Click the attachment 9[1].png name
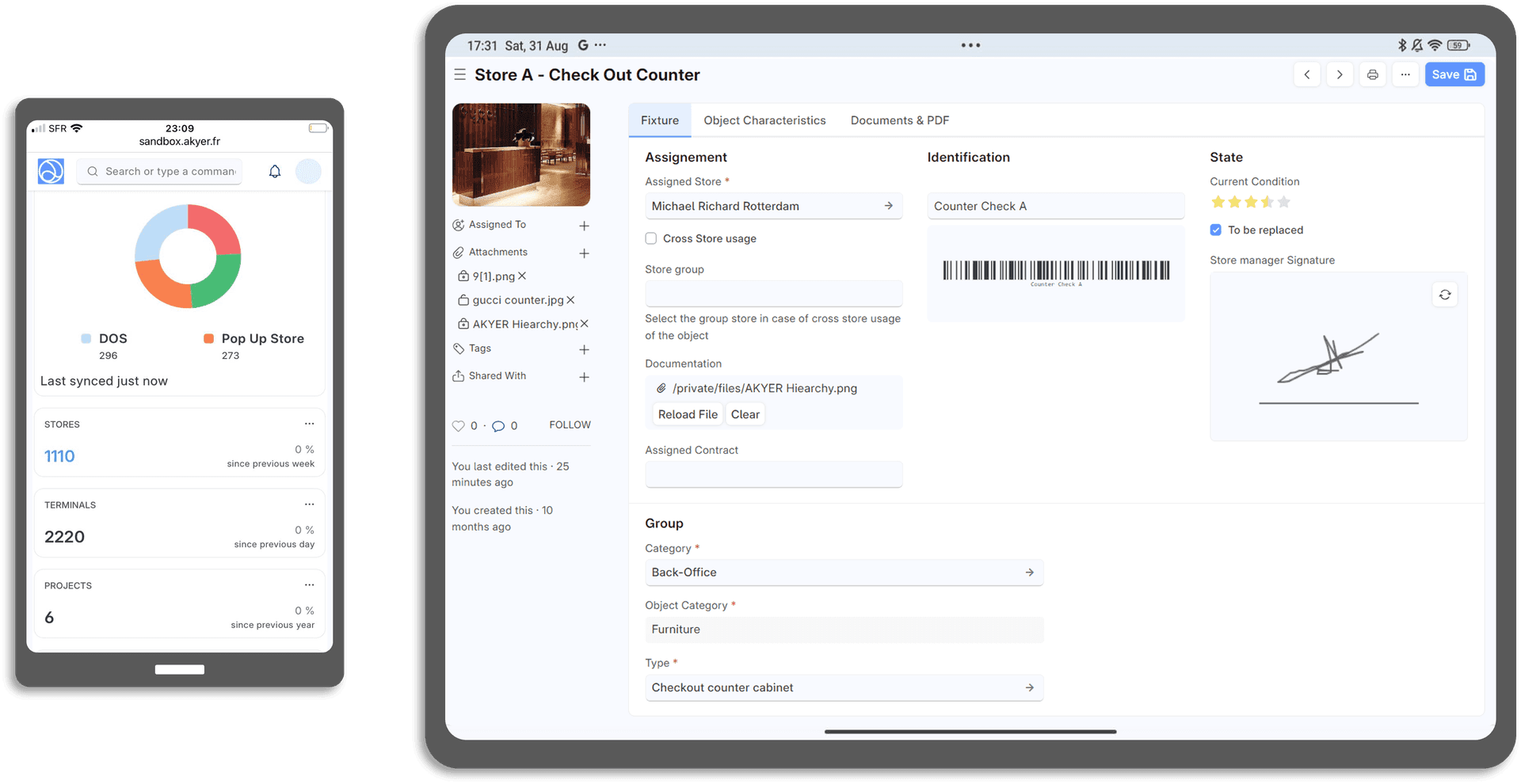This screenshot has height=784, width=1521. [494, 276]
